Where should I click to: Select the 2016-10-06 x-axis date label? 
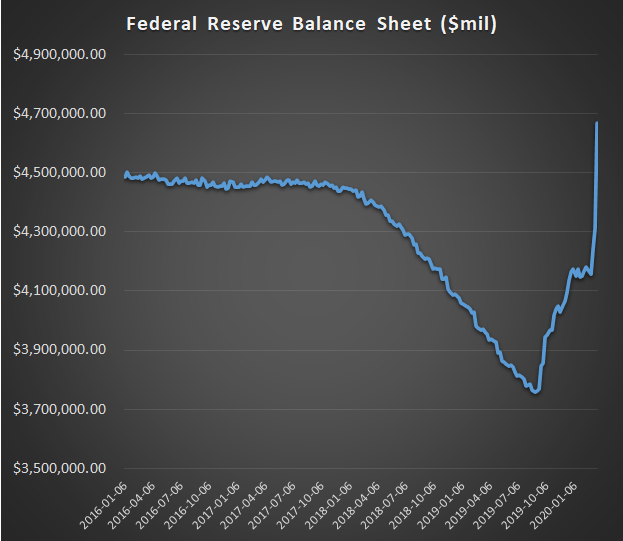point(191,503)
